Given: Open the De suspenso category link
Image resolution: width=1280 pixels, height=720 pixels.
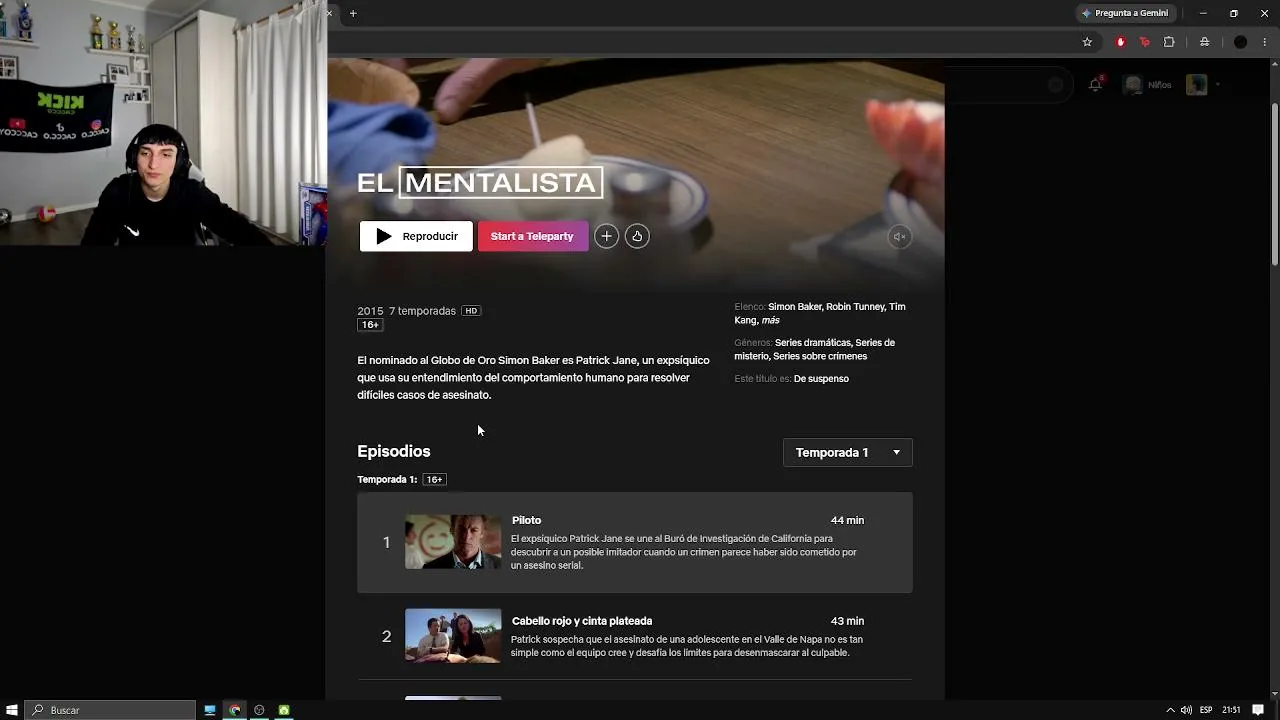Looking at the screenshot, I should tap(821, 379).
